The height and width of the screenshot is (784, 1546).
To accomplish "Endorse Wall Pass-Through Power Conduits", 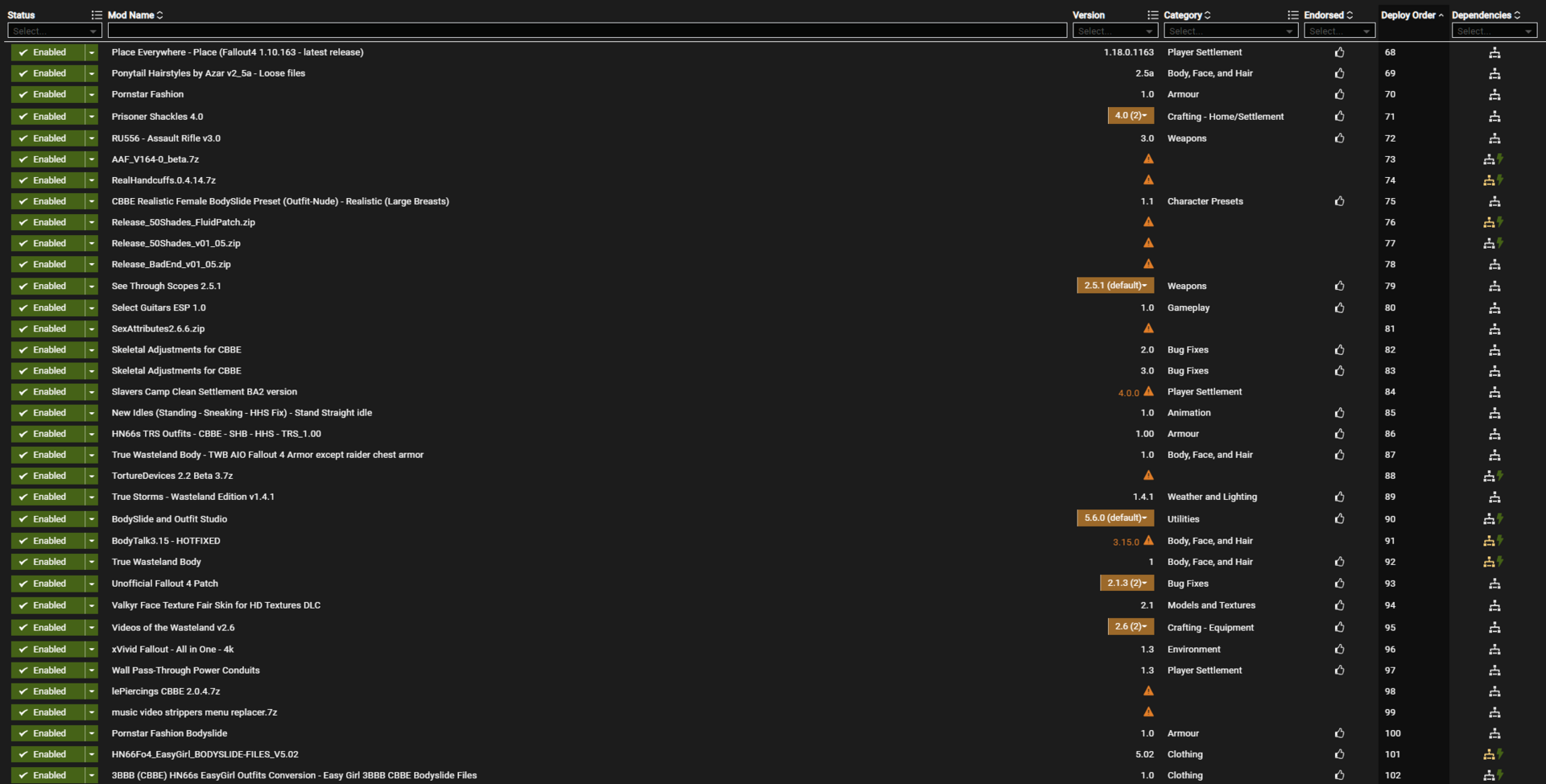I will [1339, 671].
